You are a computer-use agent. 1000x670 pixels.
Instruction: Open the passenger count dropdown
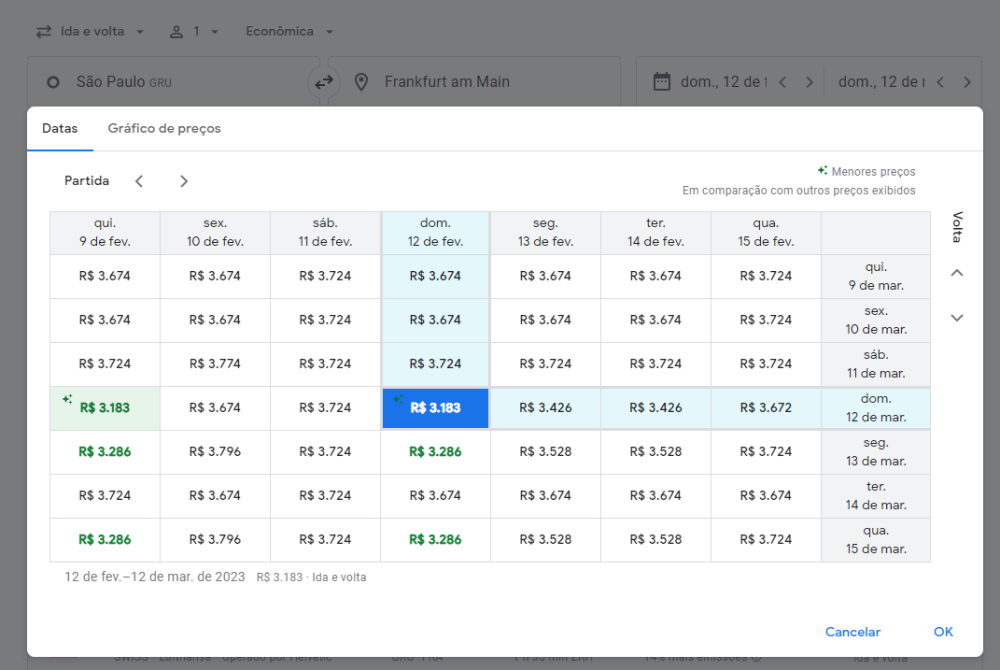pyautogui.click(x=194, y=31)
